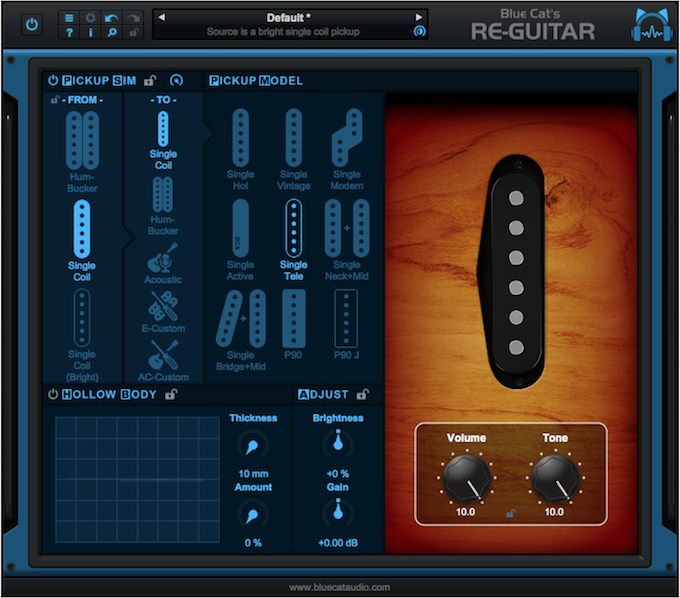Click the lock icon in top toolbar
Screen dimensions: 680x598
(x=133, y=32)
